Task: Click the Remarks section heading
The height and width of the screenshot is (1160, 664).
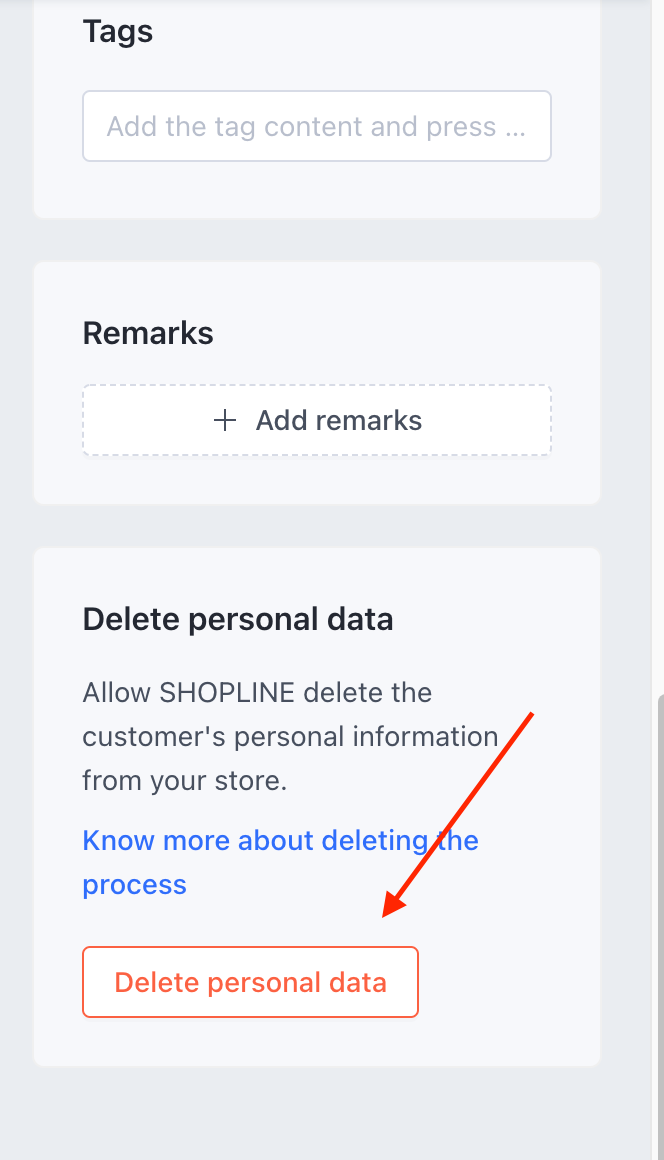Action: coord(148,333)
